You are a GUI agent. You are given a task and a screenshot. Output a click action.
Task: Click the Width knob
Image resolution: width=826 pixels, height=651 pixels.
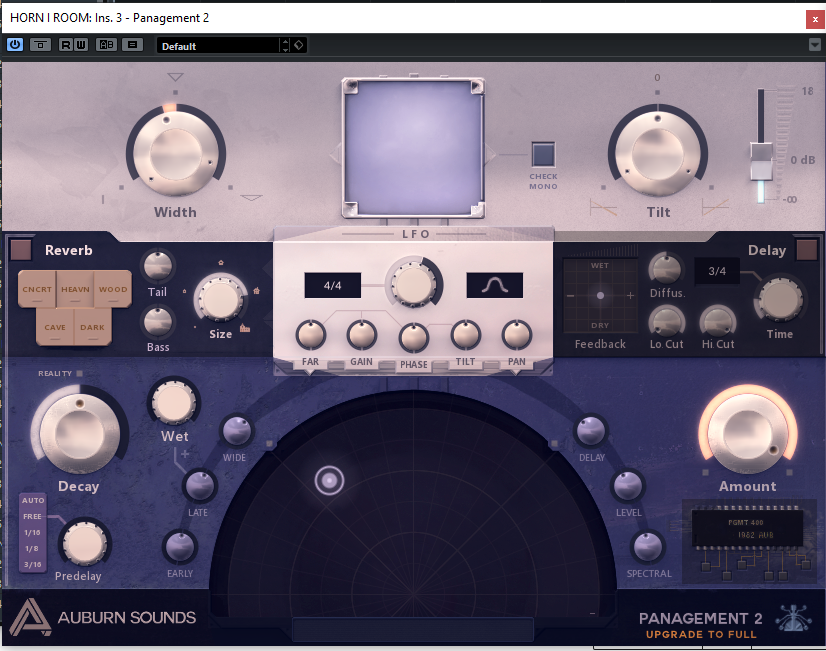coord(176,154)
